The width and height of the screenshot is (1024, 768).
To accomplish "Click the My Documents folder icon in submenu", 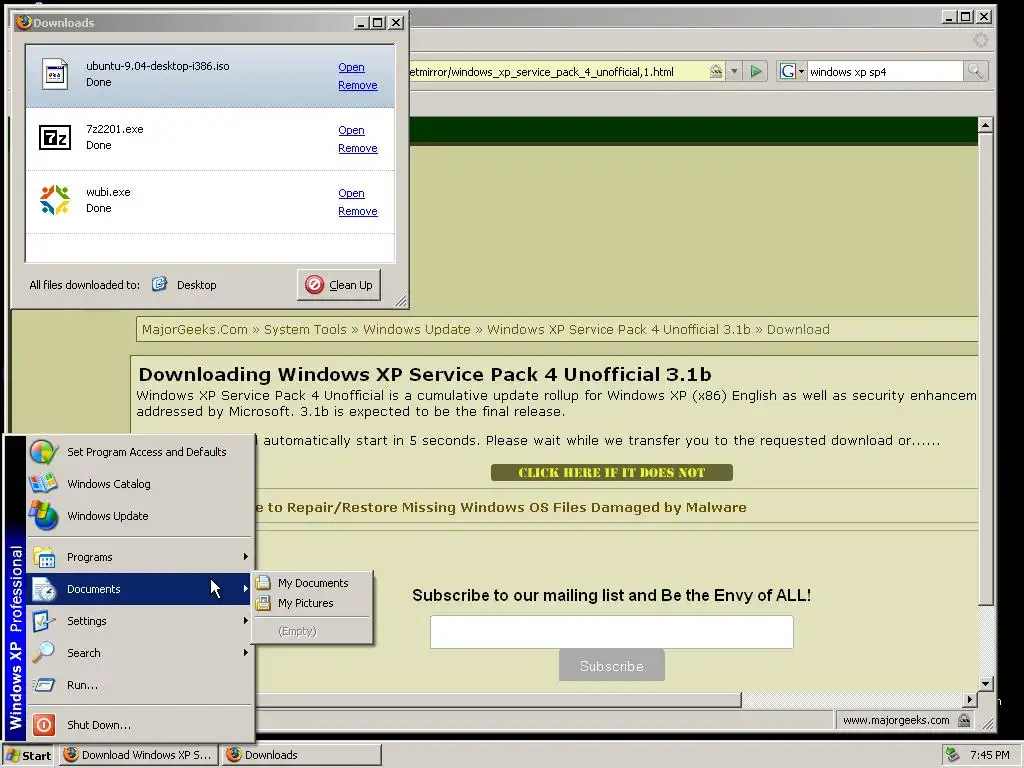I will [x=263, y=582].
